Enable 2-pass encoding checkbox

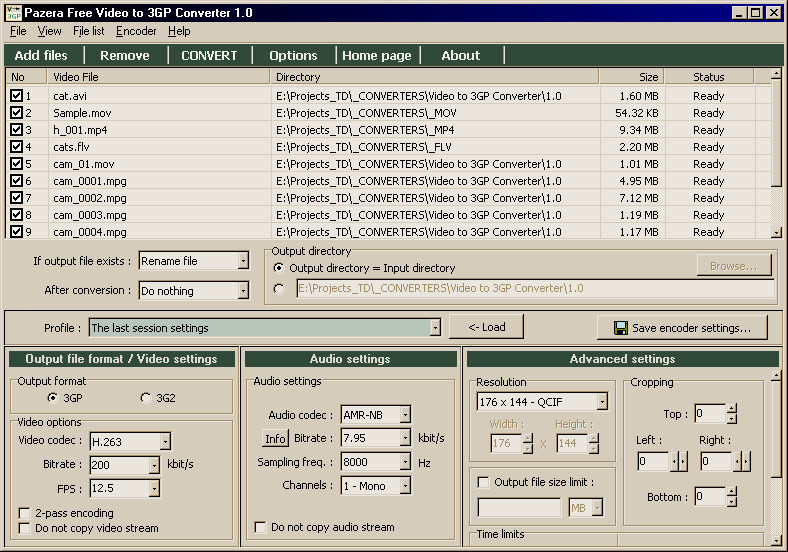click(24, 513)
